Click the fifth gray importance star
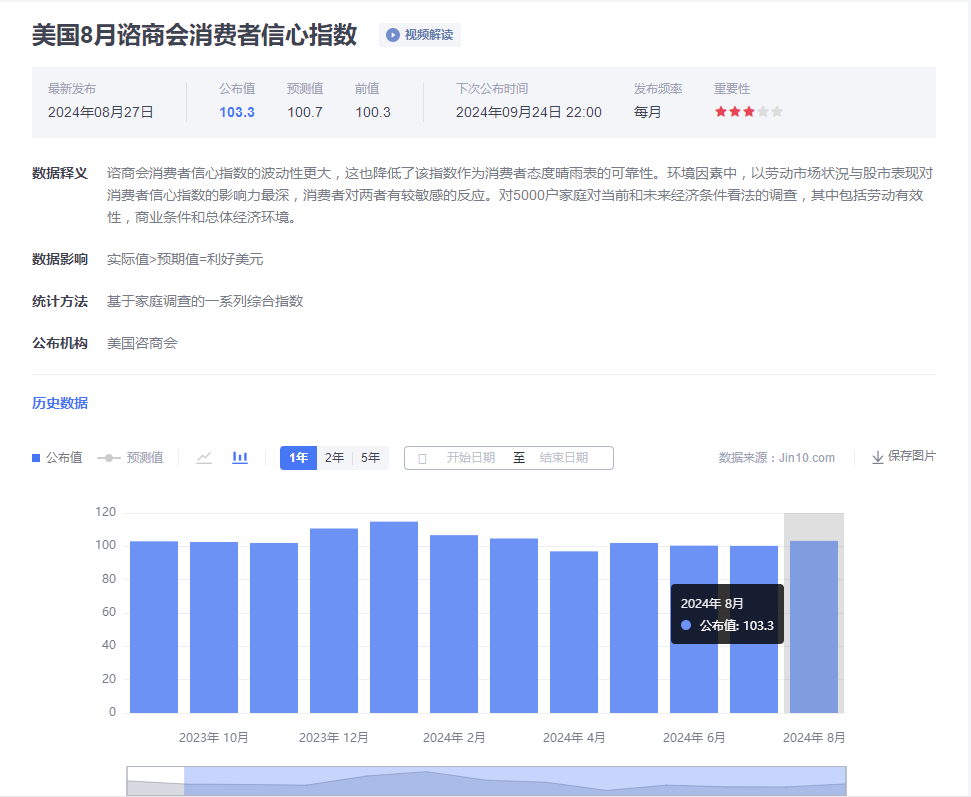The height and width of the screenshot is (797, 971). 777,112
